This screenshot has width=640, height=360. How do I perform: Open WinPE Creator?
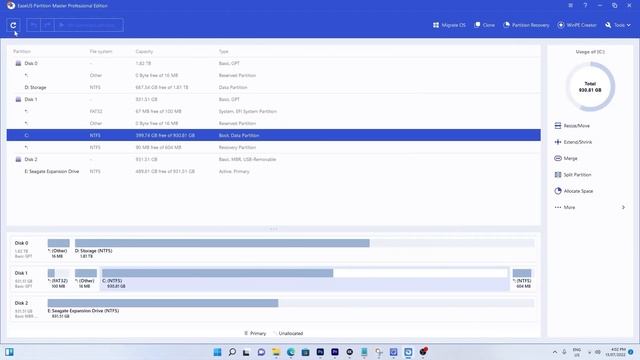(x=577, y=25)
